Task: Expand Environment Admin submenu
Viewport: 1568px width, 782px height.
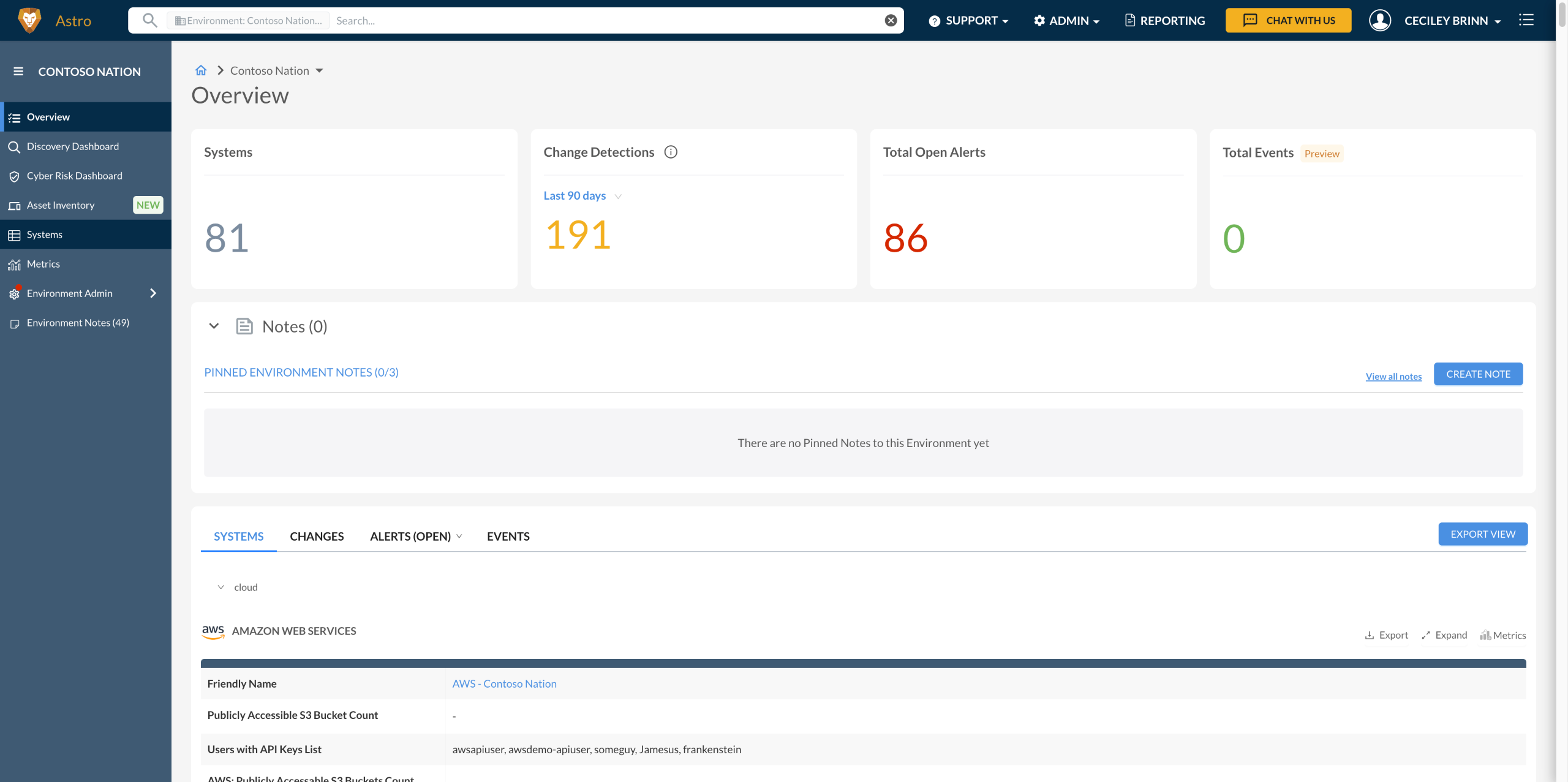Action: tap(153, 293)
